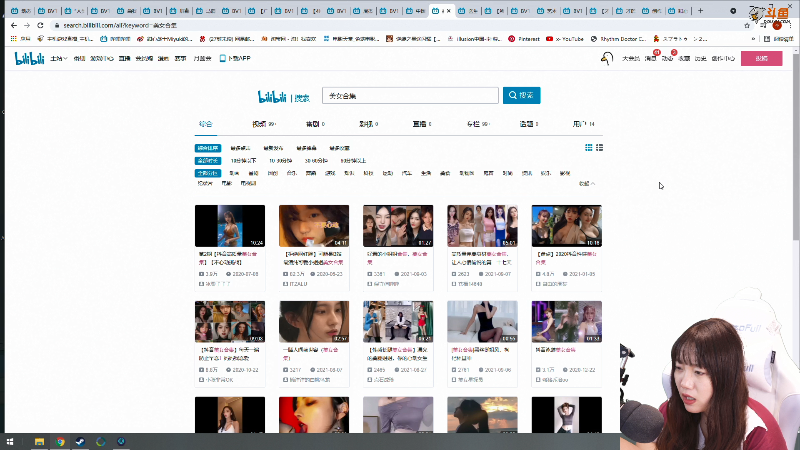
Task: Filter by 10分钟以下 duration
Action: click(x=243, y=161)
